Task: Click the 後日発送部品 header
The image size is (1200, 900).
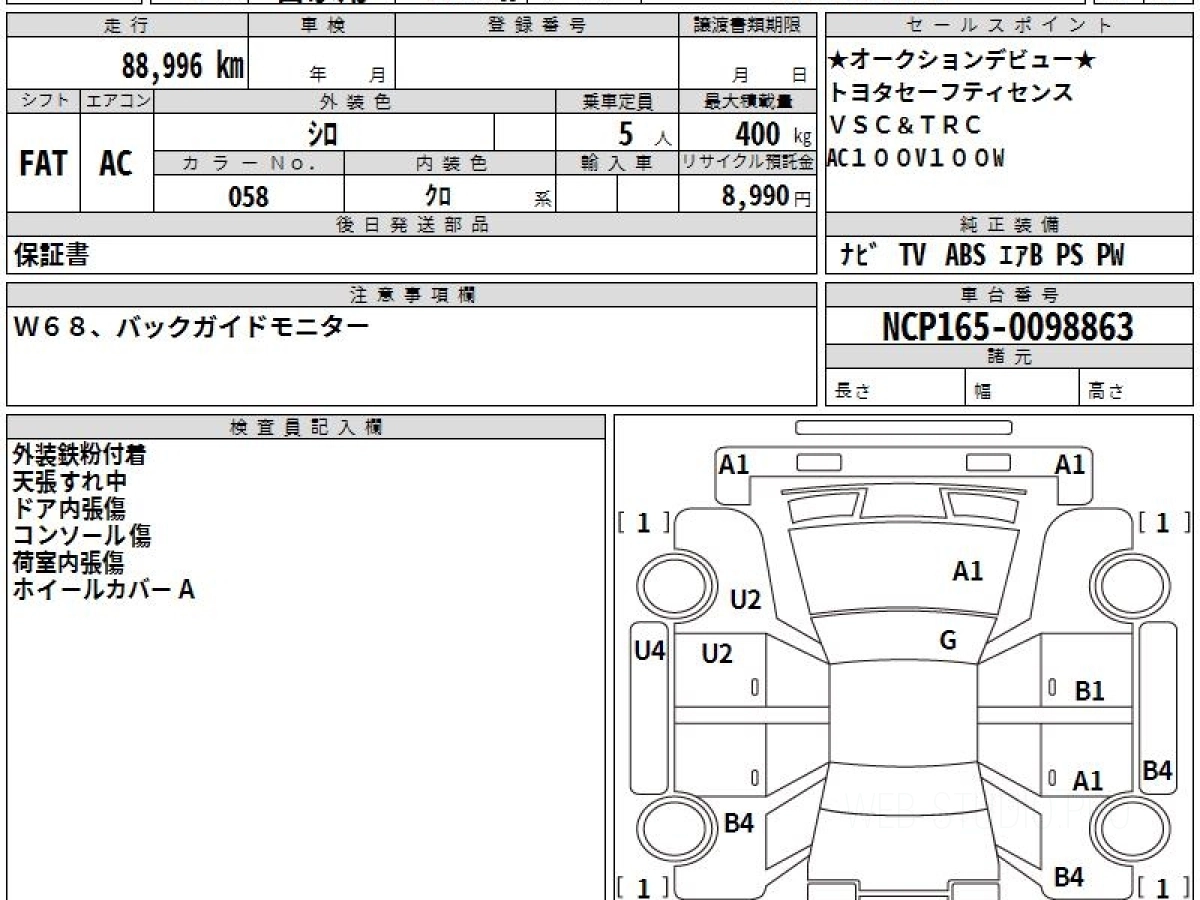Action: coord(412,225)
